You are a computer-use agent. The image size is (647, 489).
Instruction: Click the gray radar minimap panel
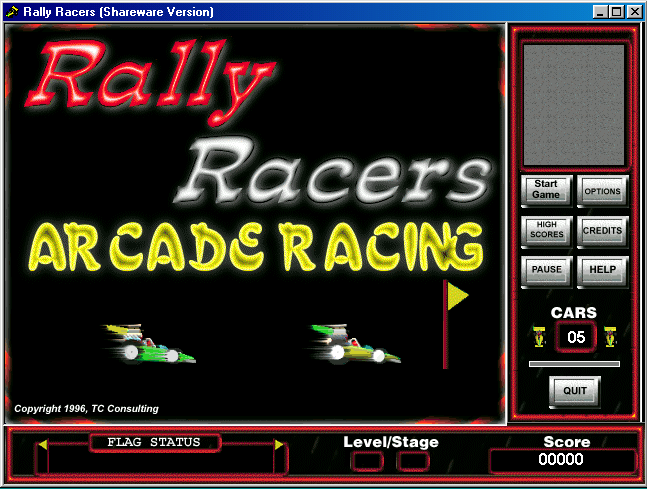click(x=574, y=105)
